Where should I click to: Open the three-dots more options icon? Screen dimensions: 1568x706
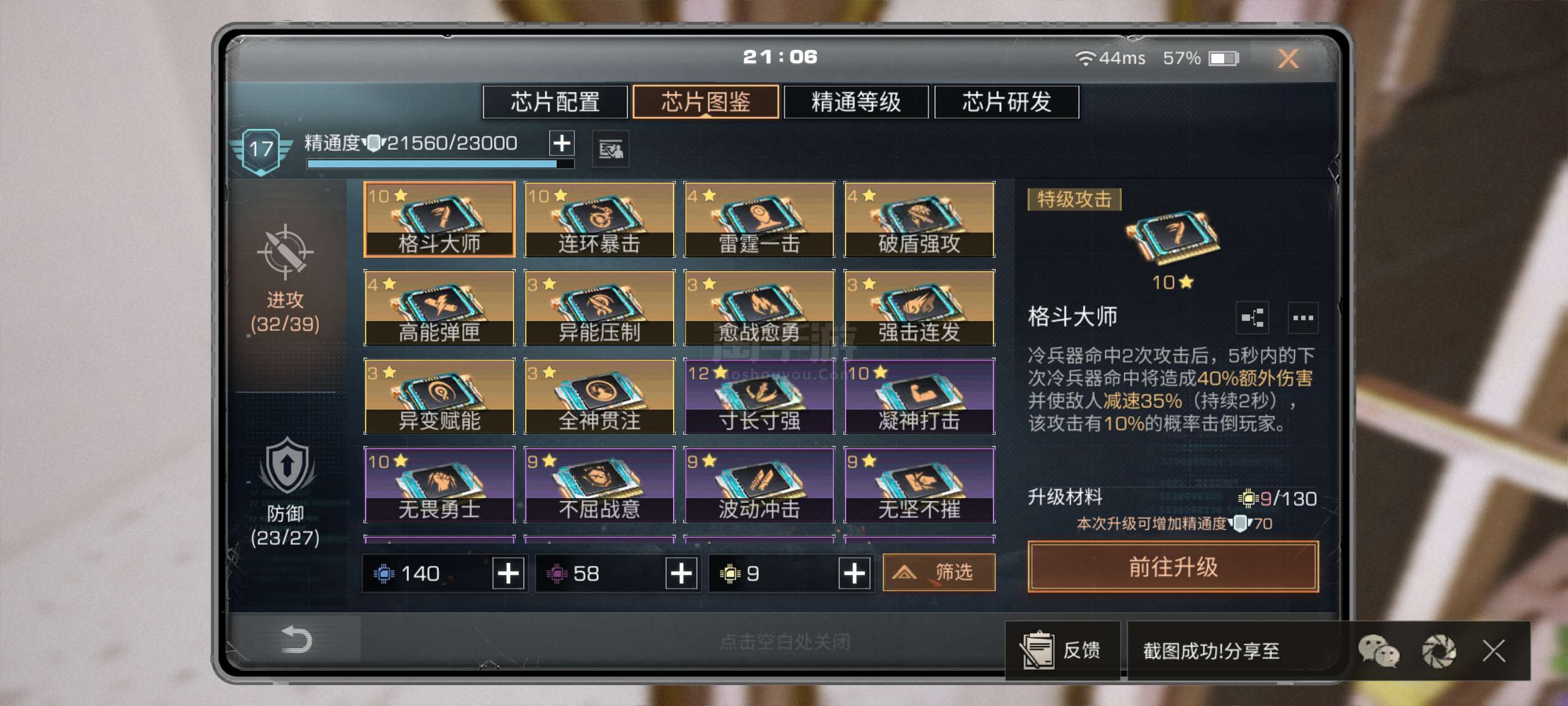point(1303,317)
